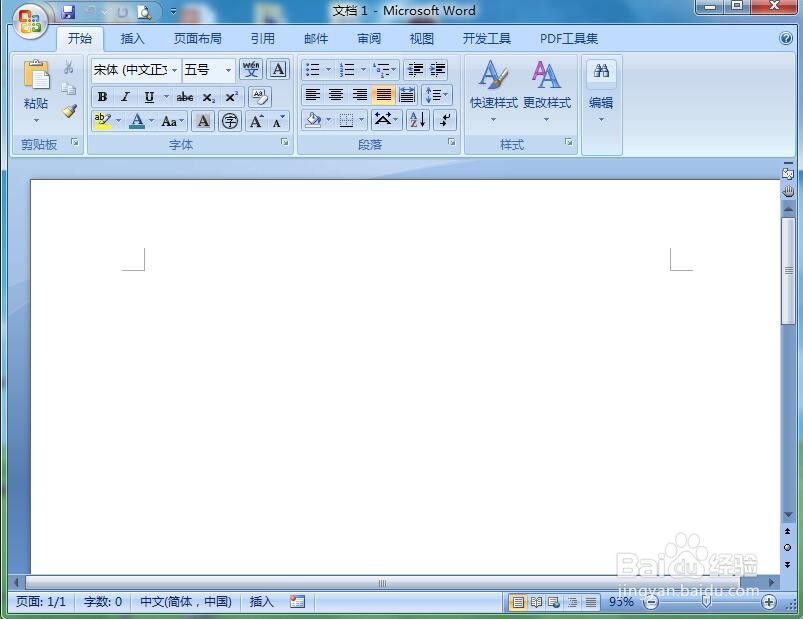Open the font size dropdown (五号)

(x=228, y=70)
